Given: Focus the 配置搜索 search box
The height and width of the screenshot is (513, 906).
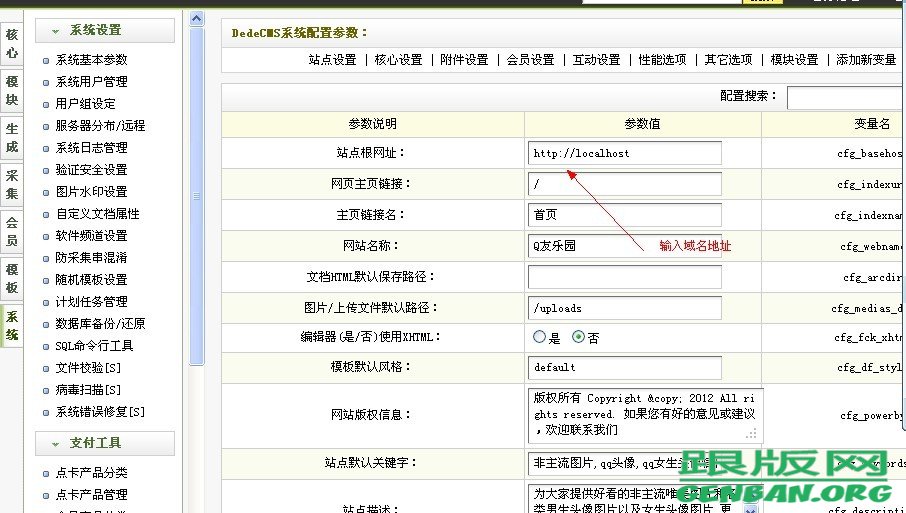Looking at the screenshot, I should 846,98.
